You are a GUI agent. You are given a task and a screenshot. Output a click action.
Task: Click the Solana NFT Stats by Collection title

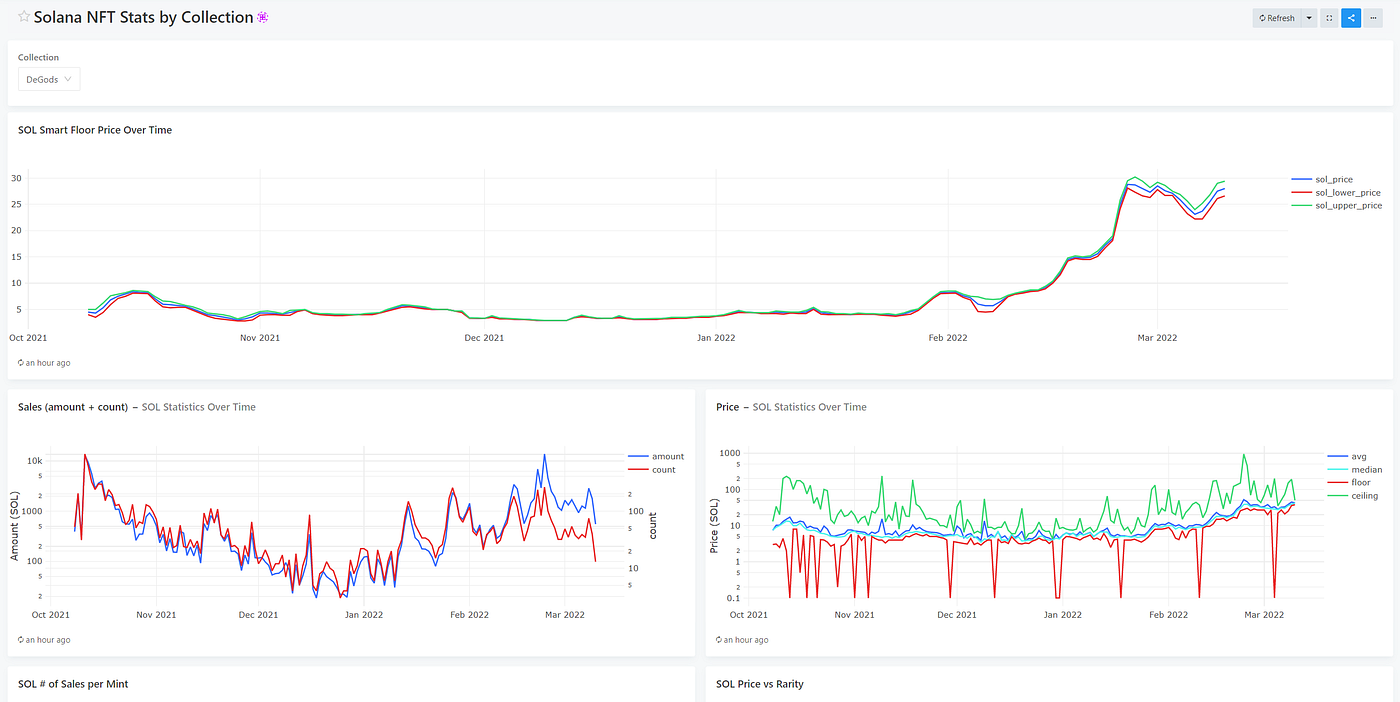tap(143, 17)
